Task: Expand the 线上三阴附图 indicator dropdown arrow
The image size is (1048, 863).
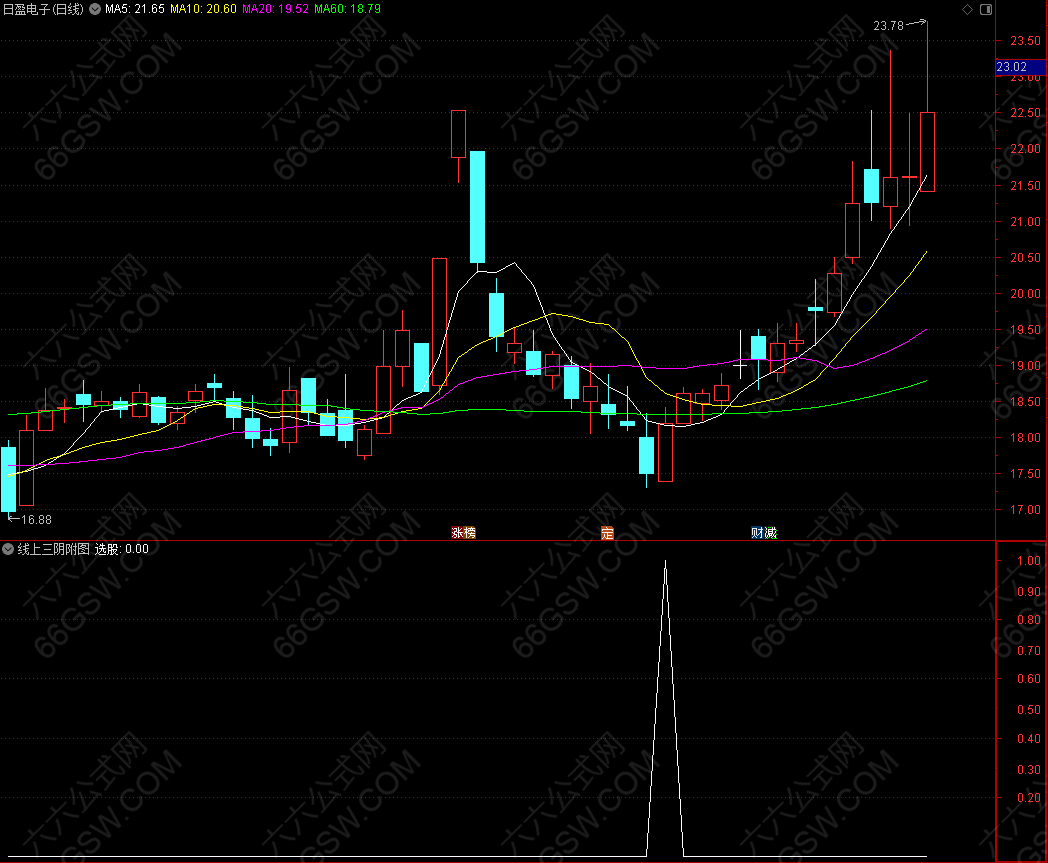Action: point(8,549)
